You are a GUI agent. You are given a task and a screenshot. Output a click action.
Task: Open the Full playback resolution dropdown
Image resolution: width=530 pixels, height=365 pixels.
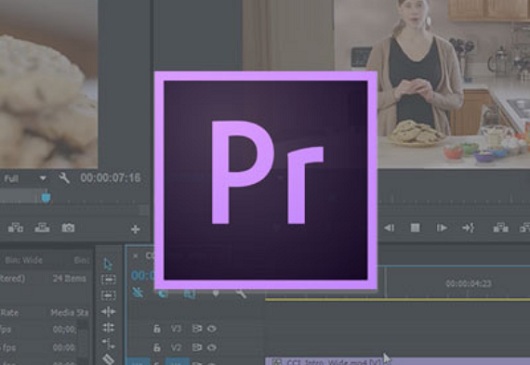(x=24, y=178)
